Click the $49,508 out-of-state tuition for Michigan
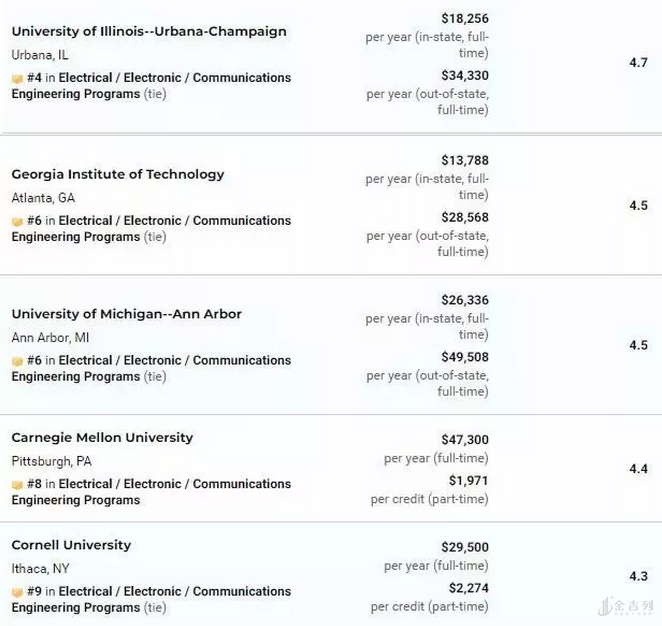This screenshot has width=662, height=626. point(465,357)
